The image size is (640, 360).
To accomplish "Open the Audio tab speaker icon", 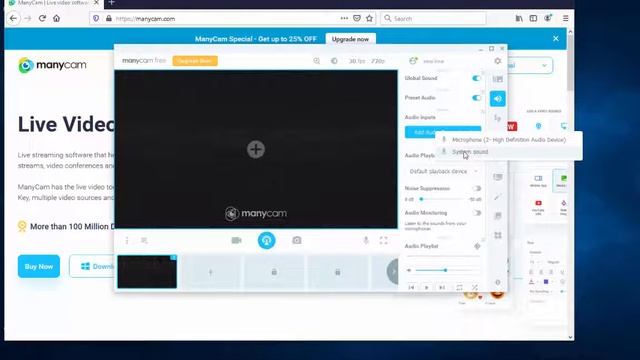I will click(498, 98).
